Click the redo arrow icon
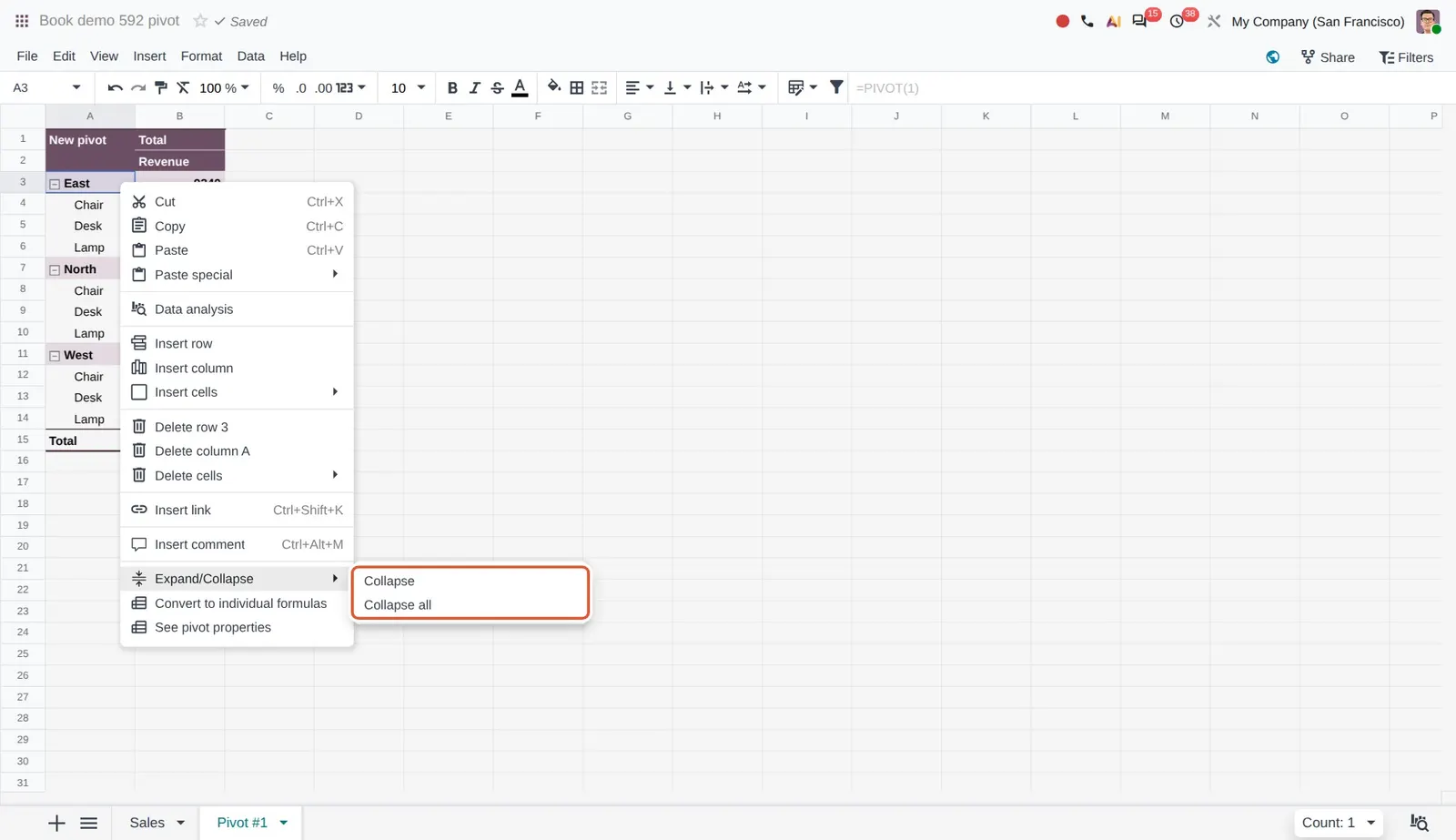 137,88
